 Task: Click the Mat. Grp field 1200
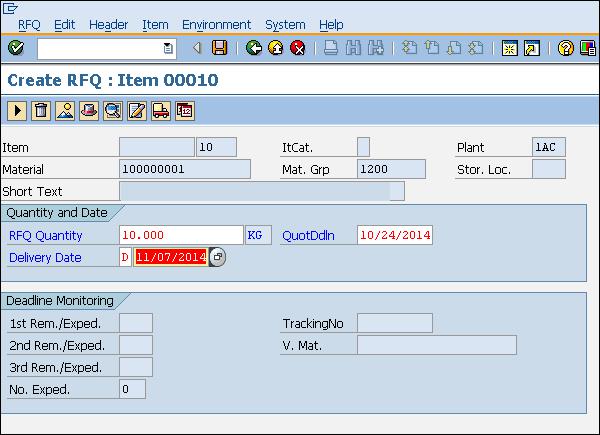coord(391,169)
